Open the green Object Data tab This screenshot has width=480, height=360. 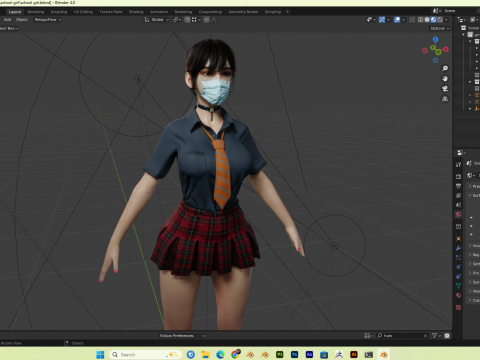pos(458,286)
